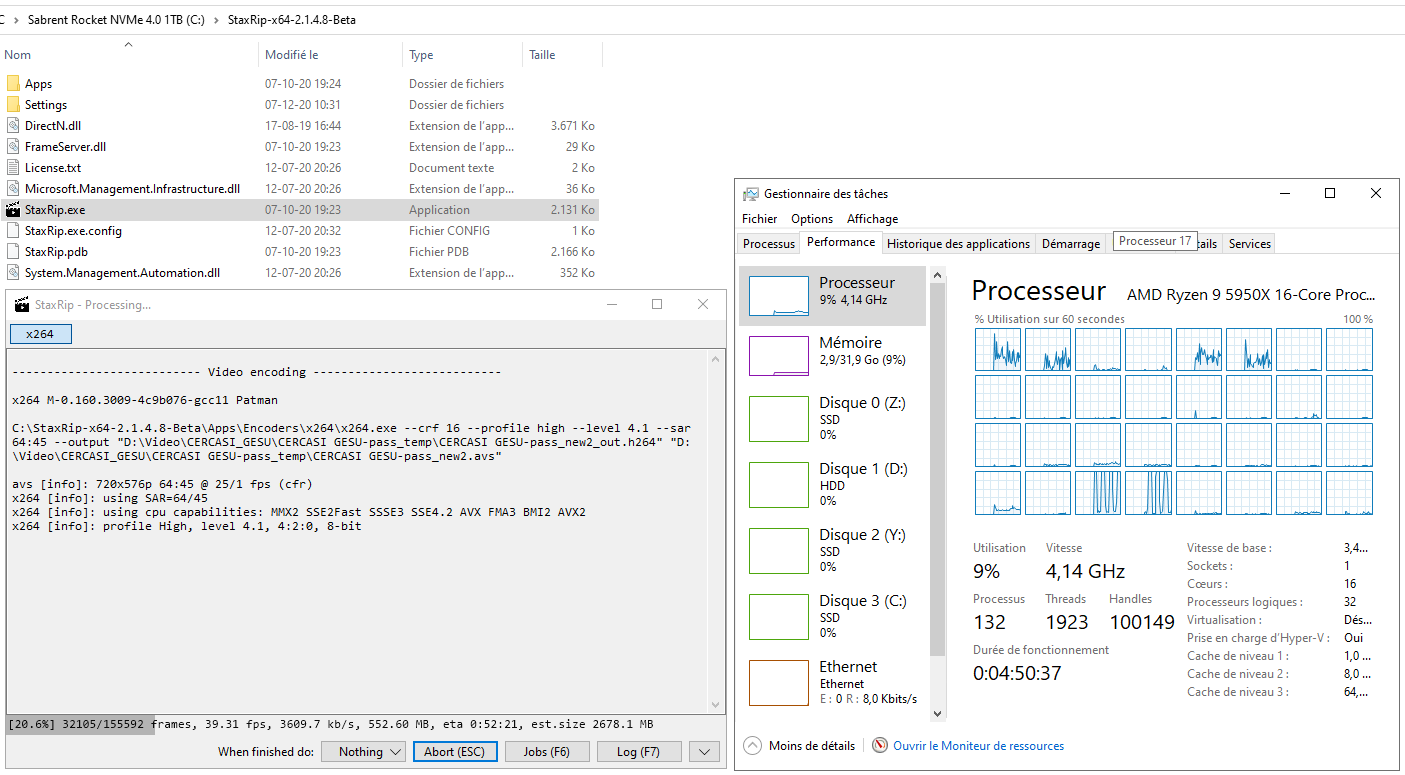The height and width of the screenshot is (775, 1405).
Task: Click the '1923' Threads value
Action: coord(1067,623)
